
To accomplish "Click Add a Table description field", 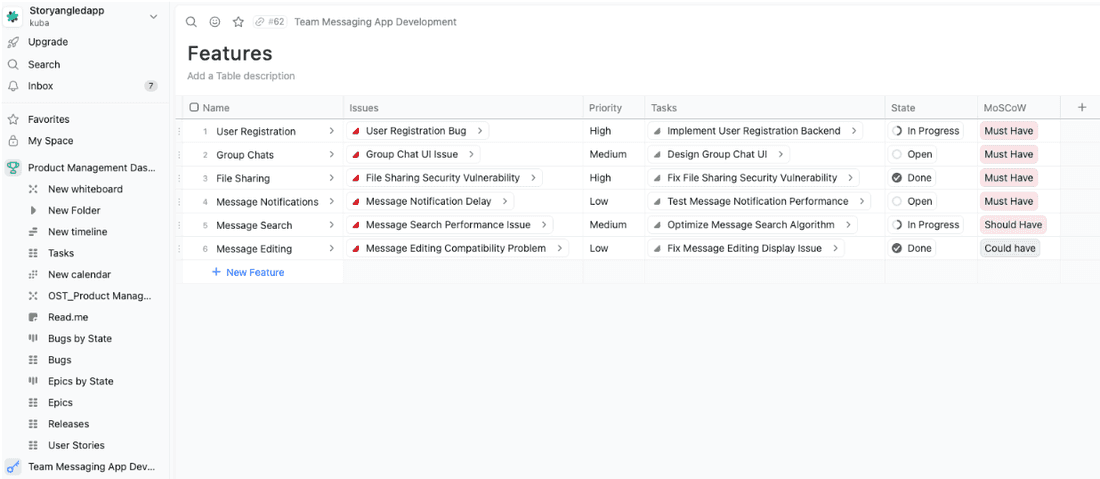I will (x=241, y=76).
